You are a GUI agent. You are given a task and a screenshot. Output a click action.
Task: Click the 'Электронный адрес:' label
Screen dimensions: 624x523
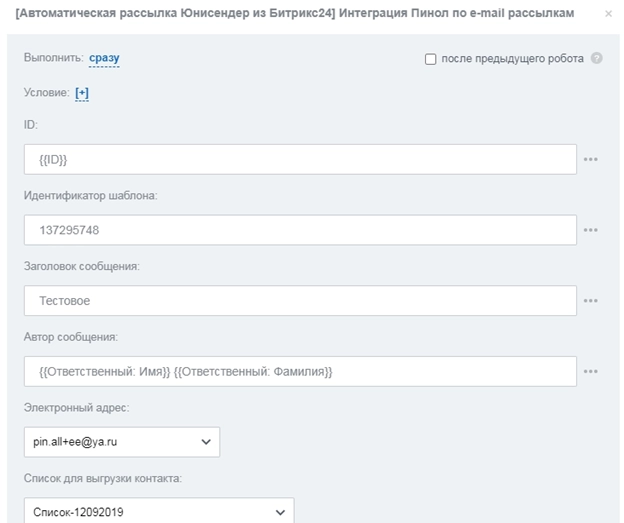coord(76,408)
